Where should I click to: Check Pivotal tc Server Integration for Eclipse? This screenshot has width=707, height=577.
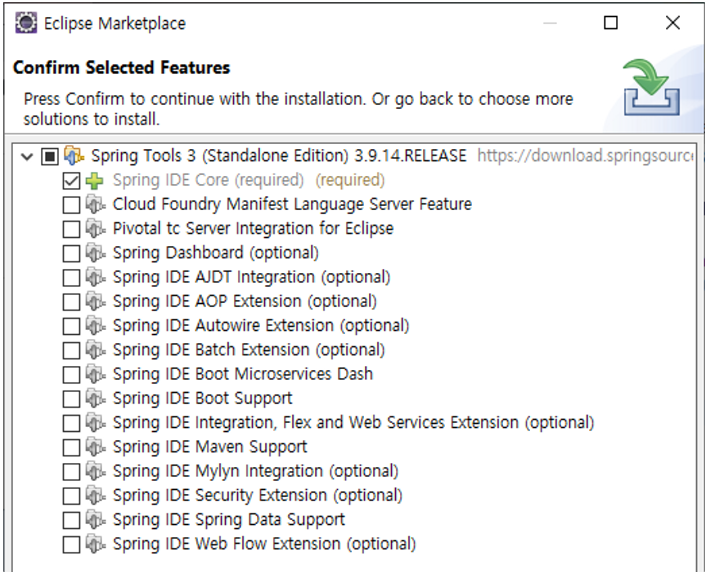click(71, 229)
